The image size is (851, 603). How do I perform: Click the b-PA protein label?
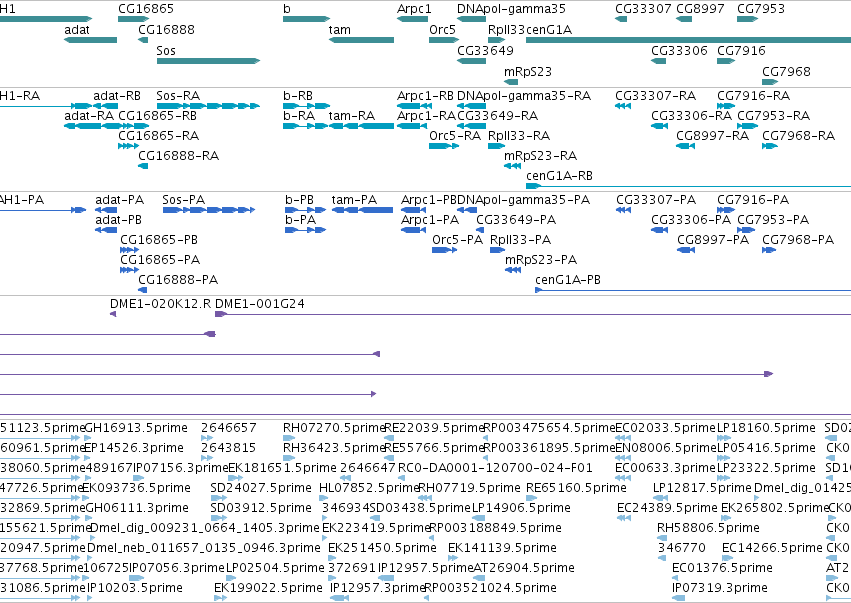click(x=301, y=220)
